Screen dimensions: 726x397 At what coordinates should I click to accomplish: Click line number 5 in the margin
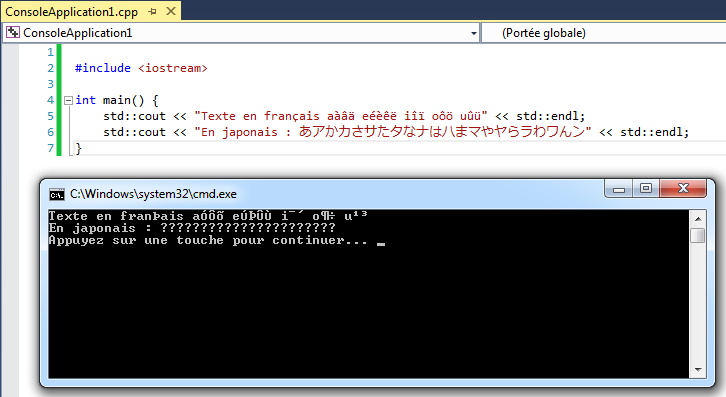50,116
